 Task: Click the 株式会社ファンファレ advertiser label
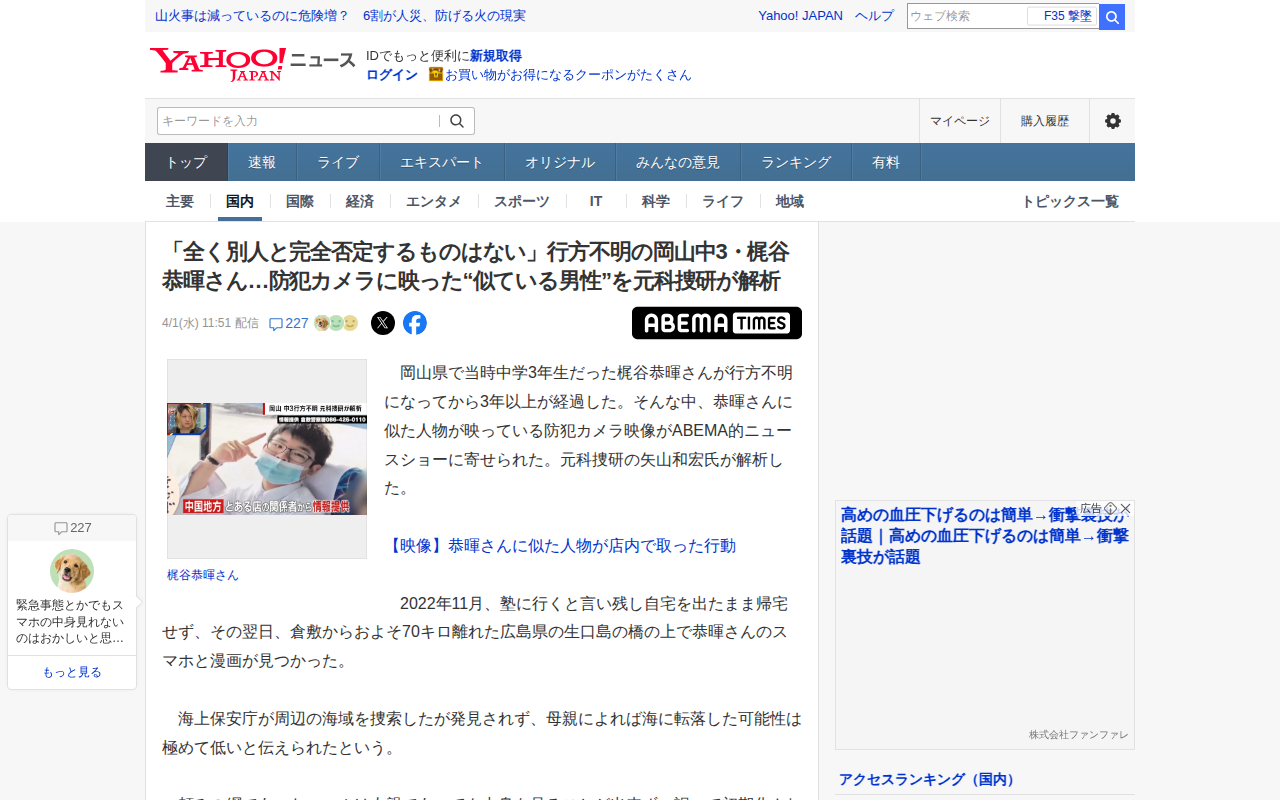(1078, 735)
